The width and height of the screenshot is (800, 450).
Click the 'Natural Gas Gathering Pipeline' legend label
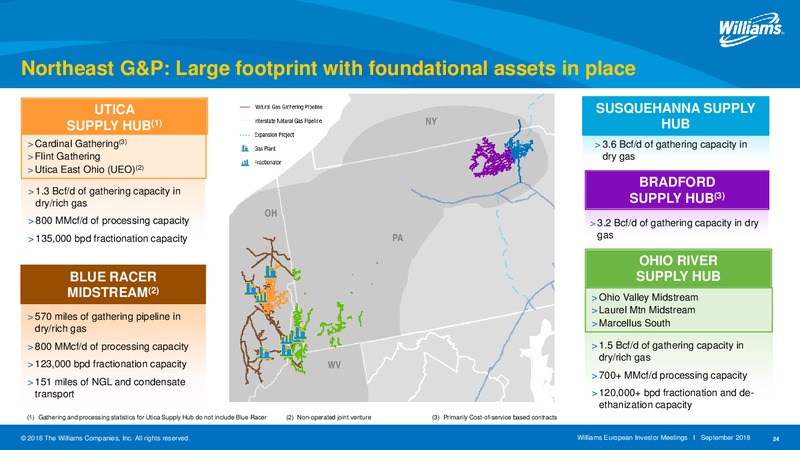coord(289,107)
